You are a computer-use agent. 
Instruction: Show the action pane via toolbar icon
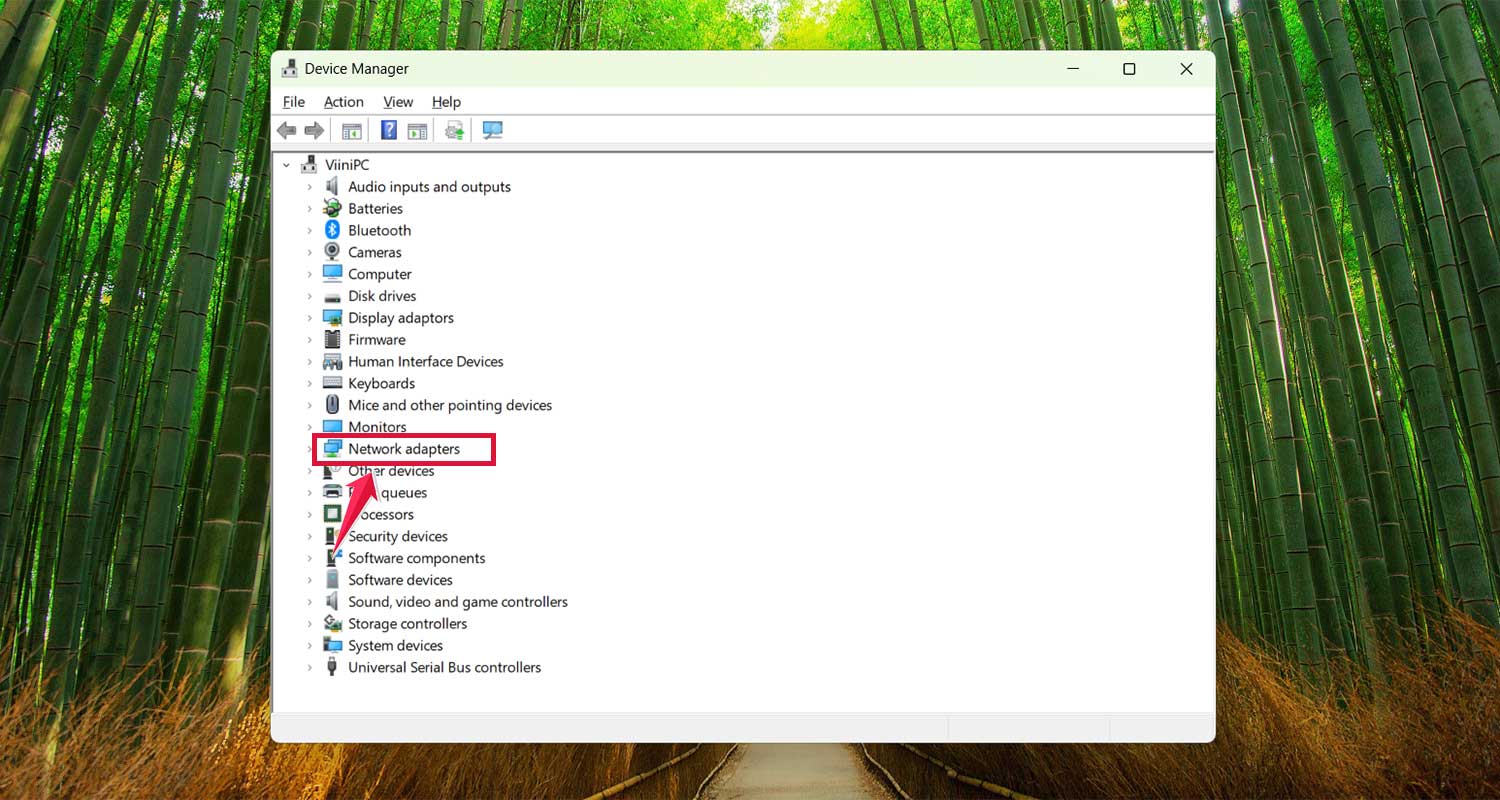pos(417,130)
